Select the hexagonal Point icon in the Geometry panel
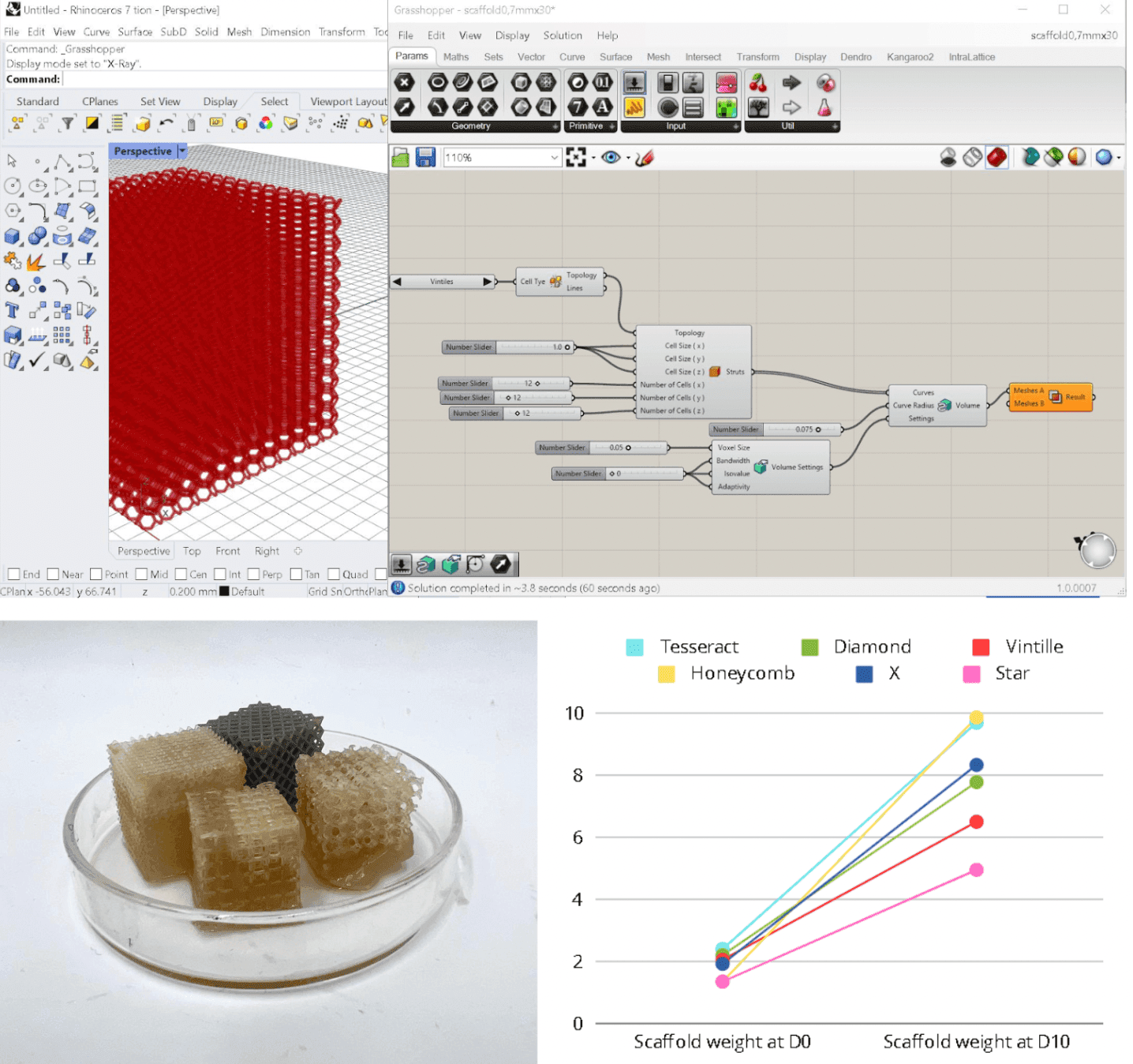 point(404,82)
